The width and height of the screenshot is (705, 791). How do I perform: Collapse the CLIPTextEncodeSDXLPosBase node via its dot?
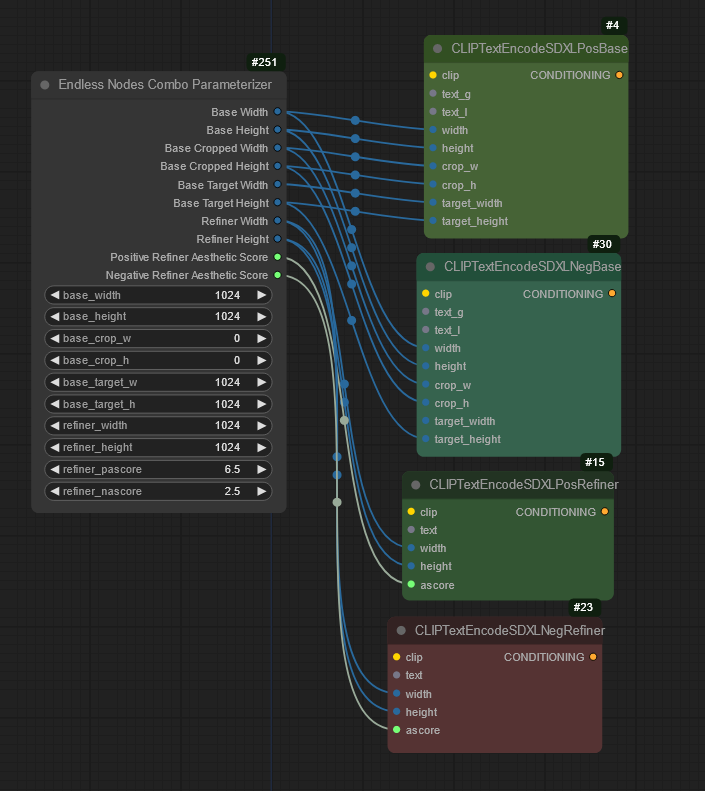pyautogui.click(x=438, y=48)
